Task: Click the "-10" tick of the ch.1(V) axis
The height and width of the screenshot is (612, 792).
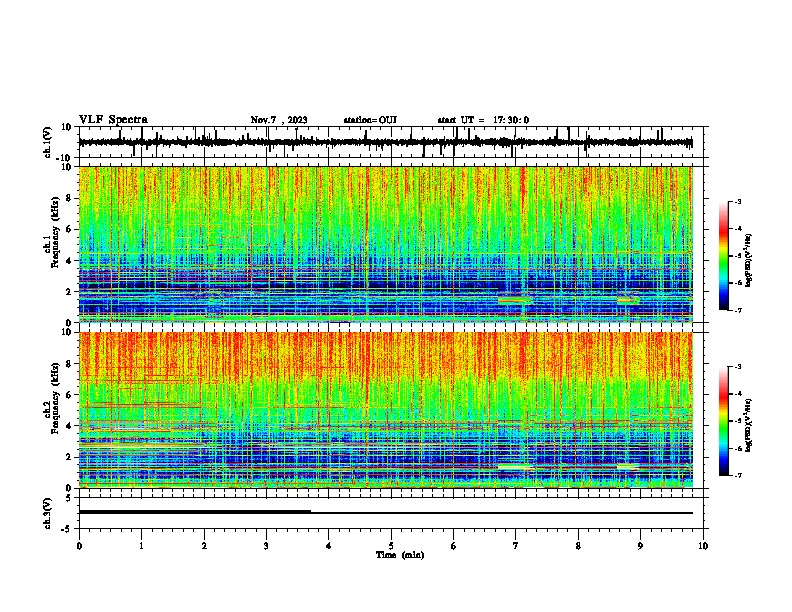Action: point(65,158)
